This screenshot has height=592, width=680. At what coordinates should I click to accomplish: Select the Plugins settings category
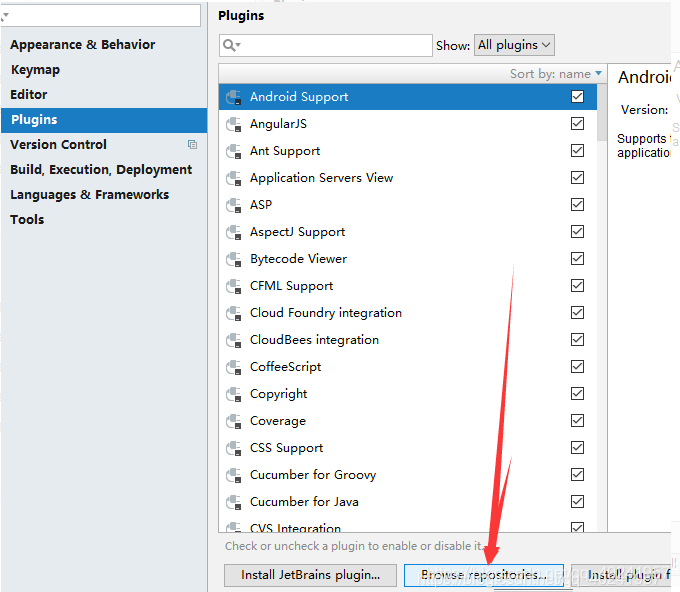[104, 120]
